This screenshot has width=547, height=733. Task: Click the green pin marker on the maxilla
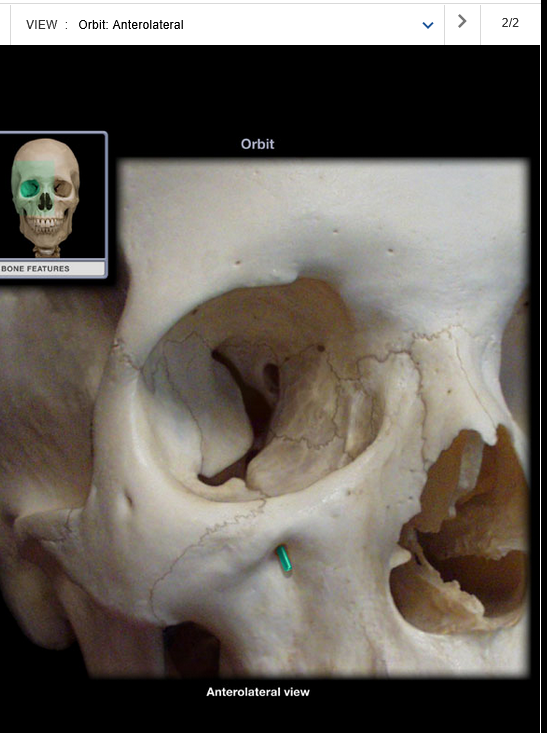(x=283, y=558)
